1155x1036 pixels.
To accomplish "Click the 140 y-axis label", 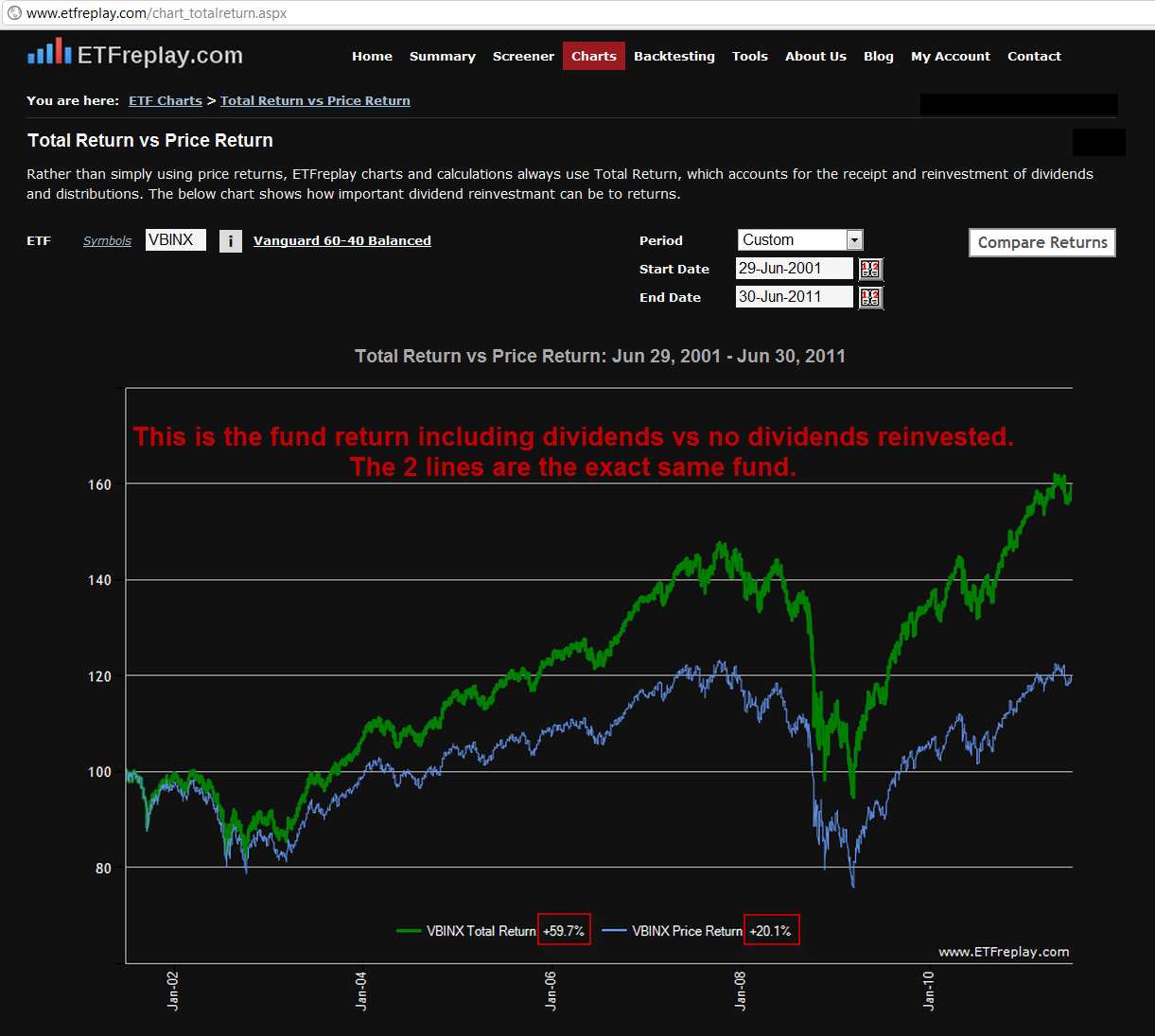I will (99, 580).
